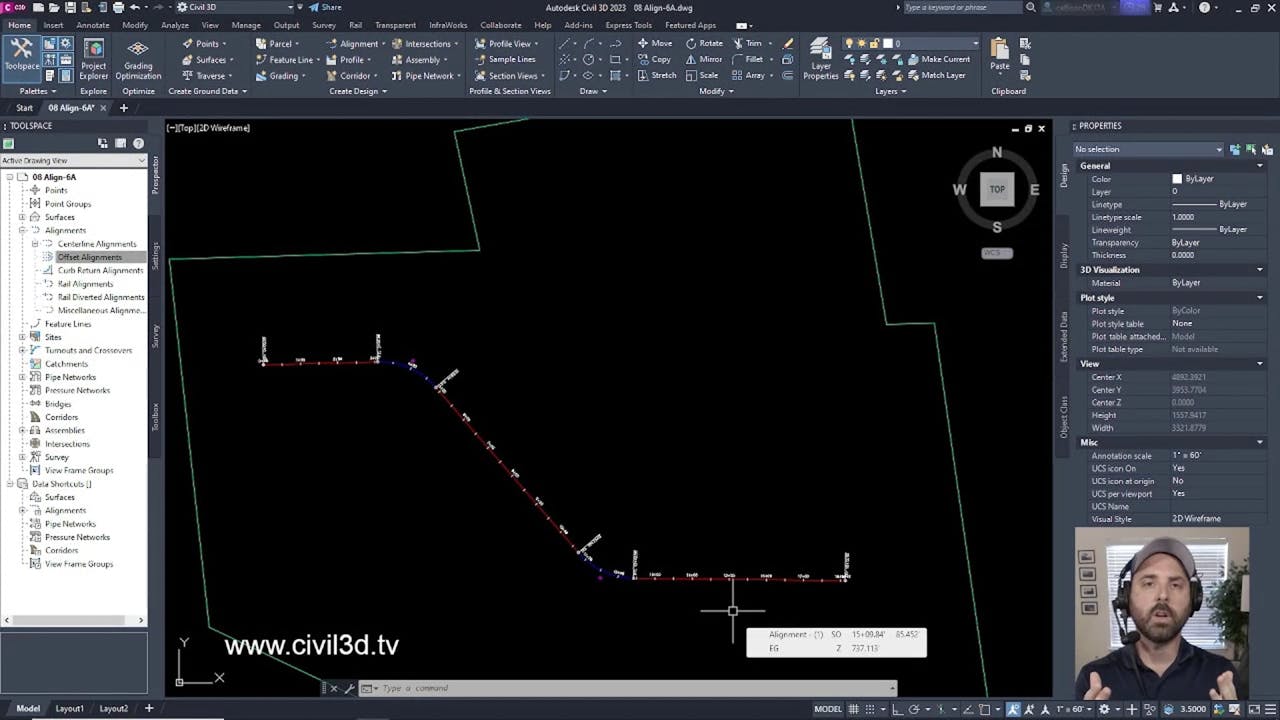The height and width of the screenshot is (720, 1280).
Task: Select the Project Explorer icon
Action: [x=93, y=55]
